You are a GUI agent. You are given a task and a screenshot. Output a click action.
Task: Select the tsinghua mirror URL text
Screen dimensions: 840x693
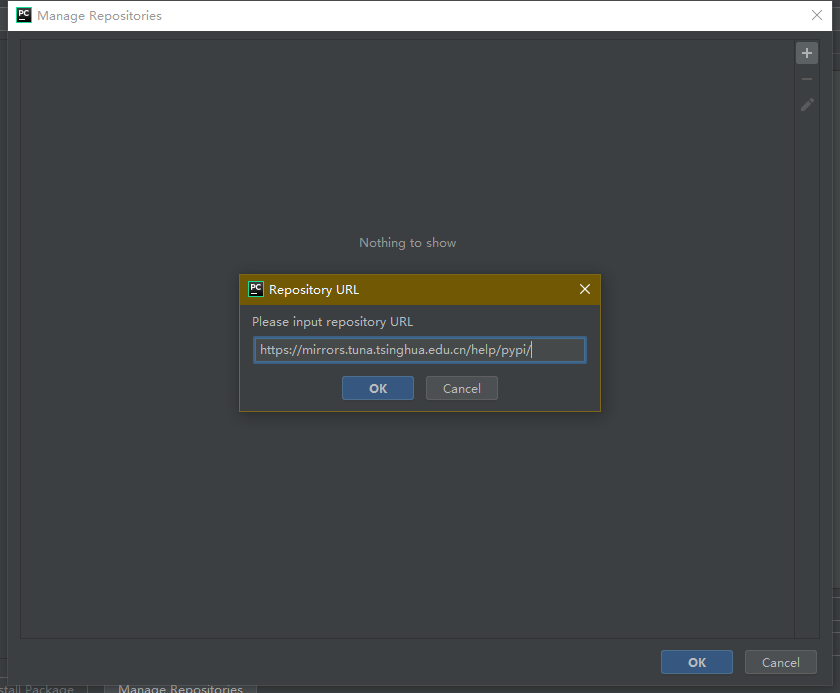pos(395,349)
